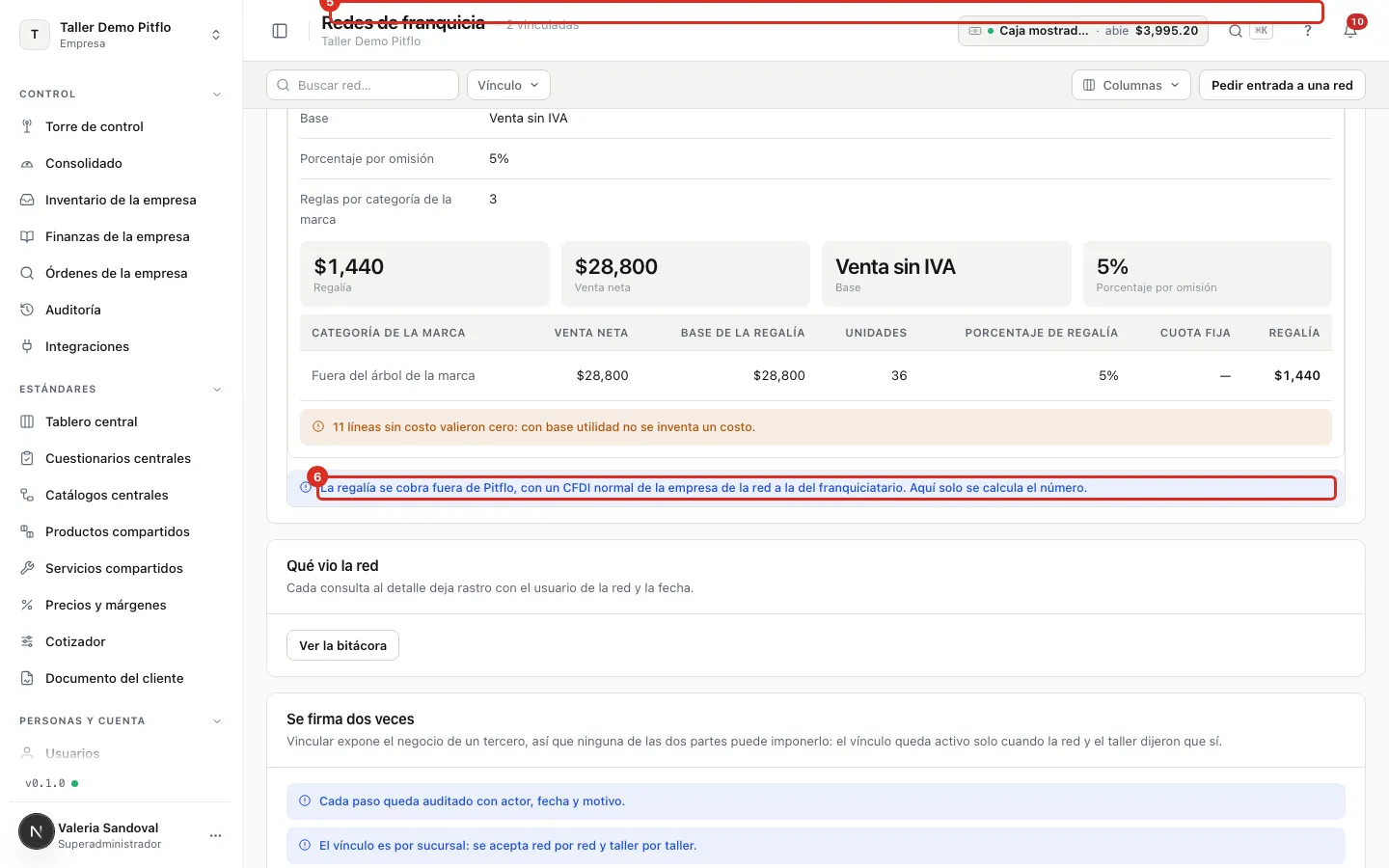This screenshot has height=868, width=1389.
Task: Click the VENTA NETA column header
Action: click(591, 333)
